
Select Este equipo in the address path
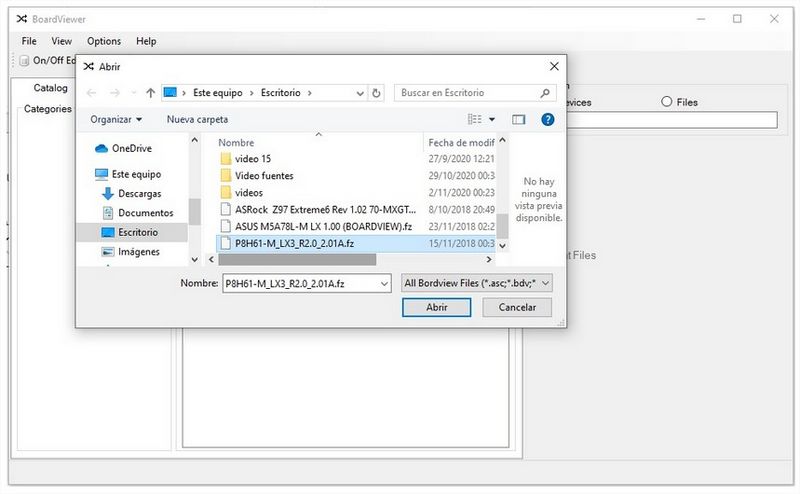[x=217, y=93]
